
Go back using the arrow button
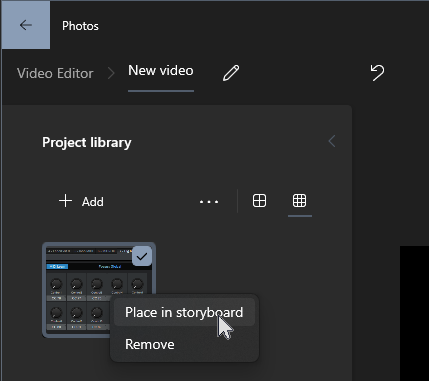(26, 25)
